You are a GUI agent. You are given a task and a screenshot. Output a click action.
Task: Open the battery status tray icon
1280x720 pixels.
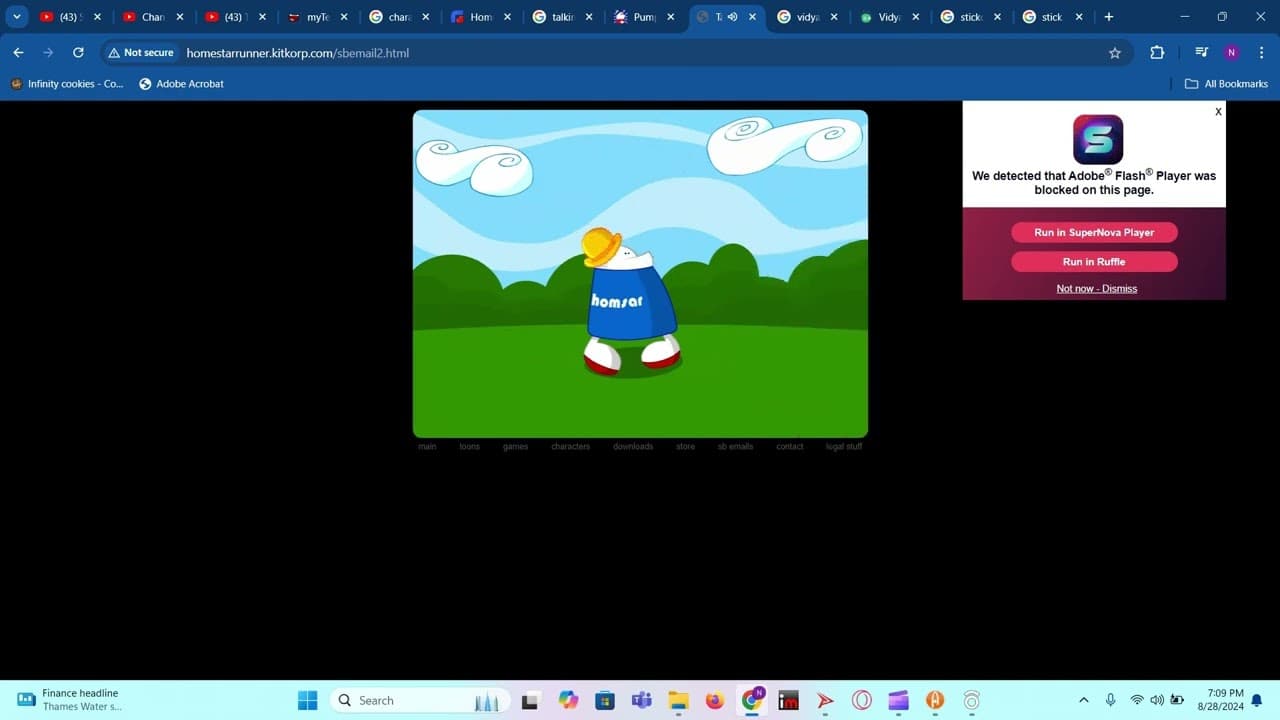pyautogui.click(x=1178, y=700)
